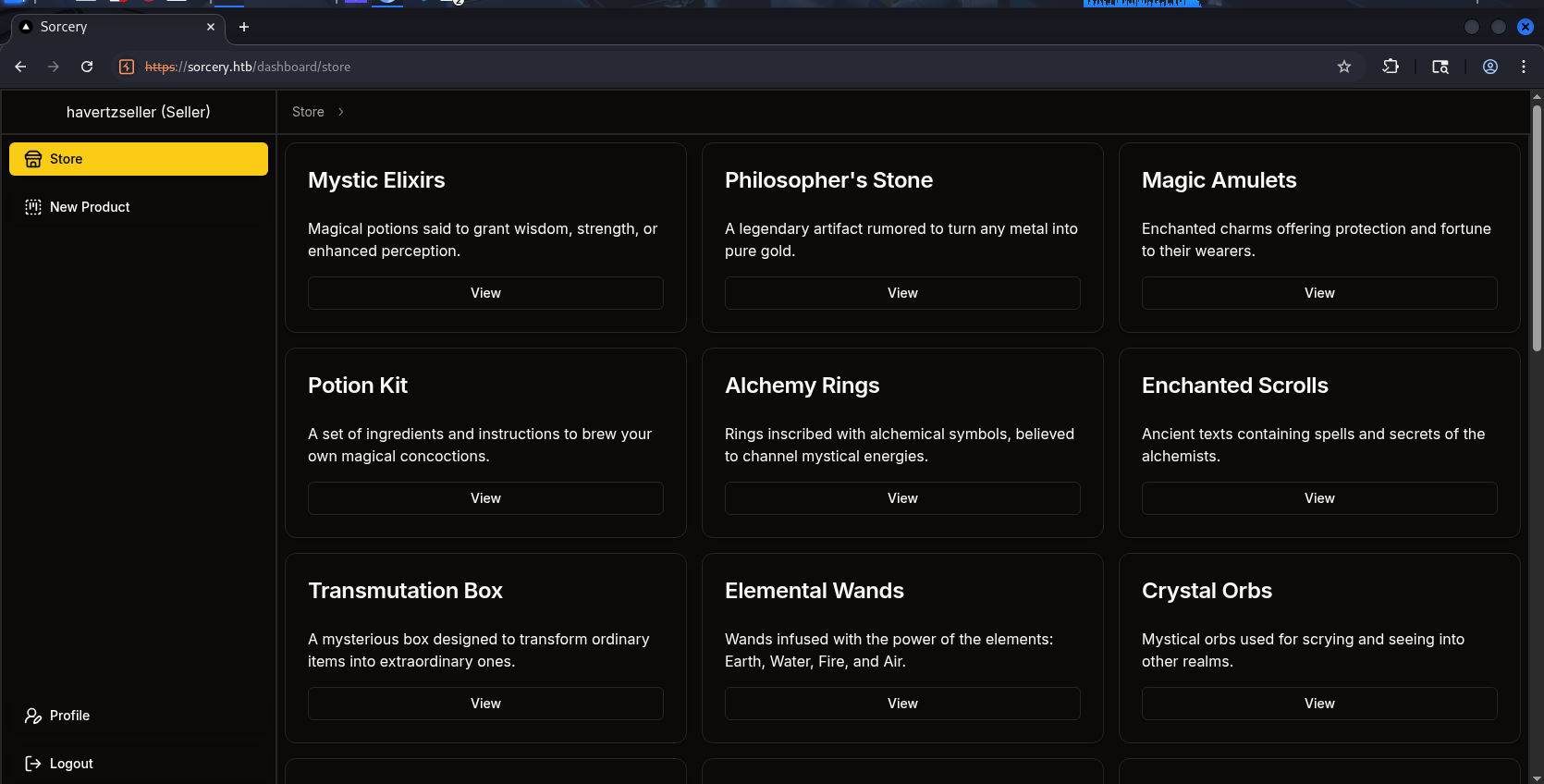Viewport: 1544px width, 784px height.
Task: Open Chrome three-dot menu
Action: pyautogui.click(x=1524, y=67)
